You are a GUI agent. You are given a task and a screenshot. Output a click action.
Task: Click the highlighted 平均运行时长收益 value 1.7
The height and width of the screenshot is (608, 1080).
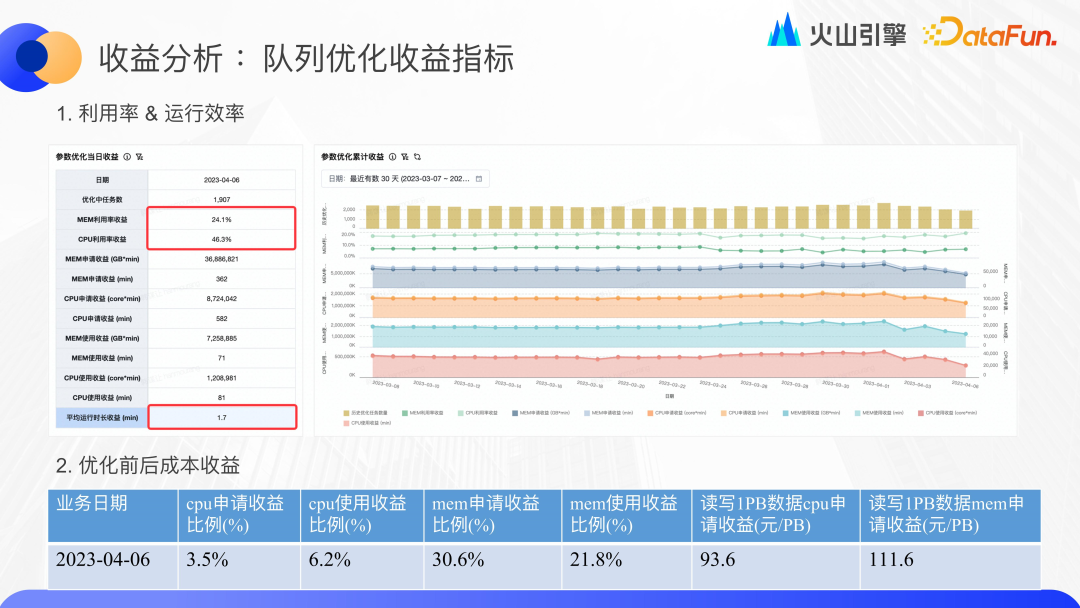(221, 416)
